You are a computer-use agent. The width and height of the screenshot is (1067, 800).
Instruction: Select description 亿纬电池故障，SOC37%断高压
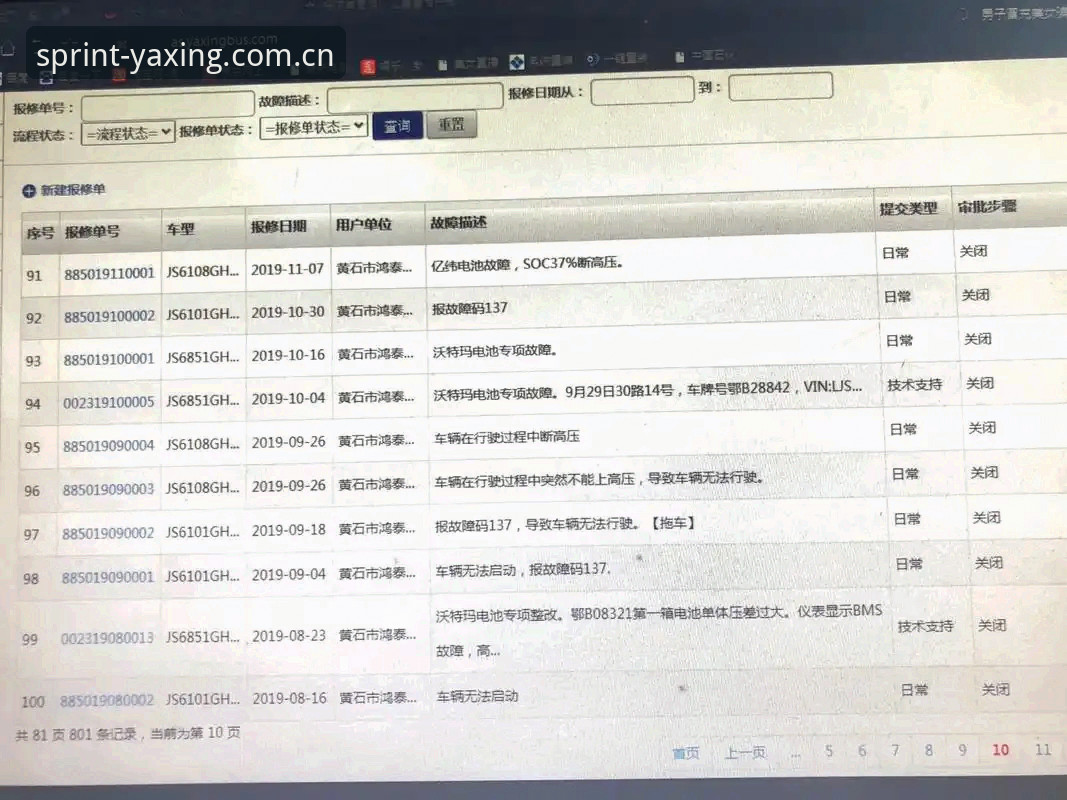[527, 263]
